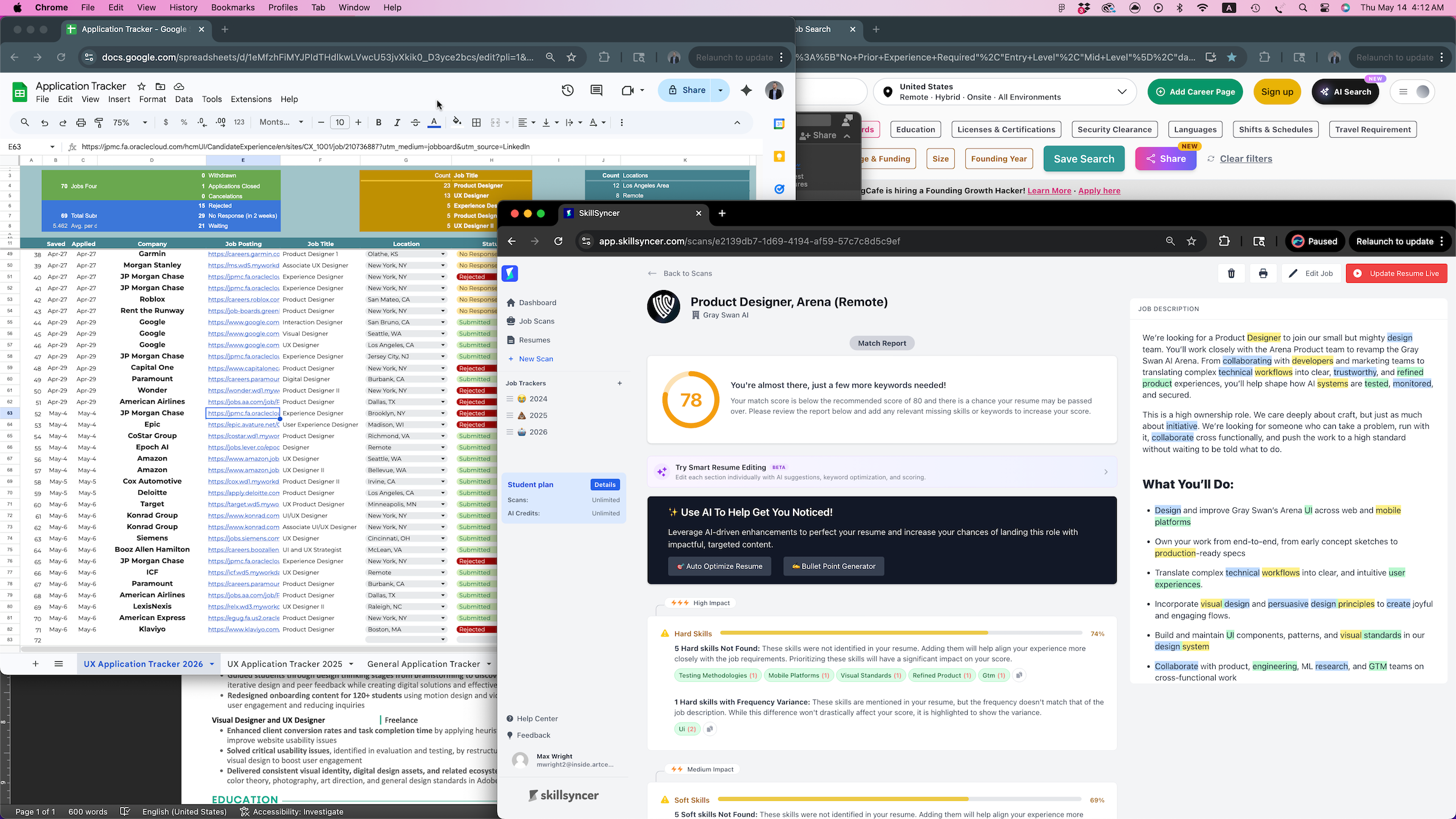The width and height of the screenshot is (1456, 819).
Task: Click the font size field showing 10
Action: tap(340, 123)
